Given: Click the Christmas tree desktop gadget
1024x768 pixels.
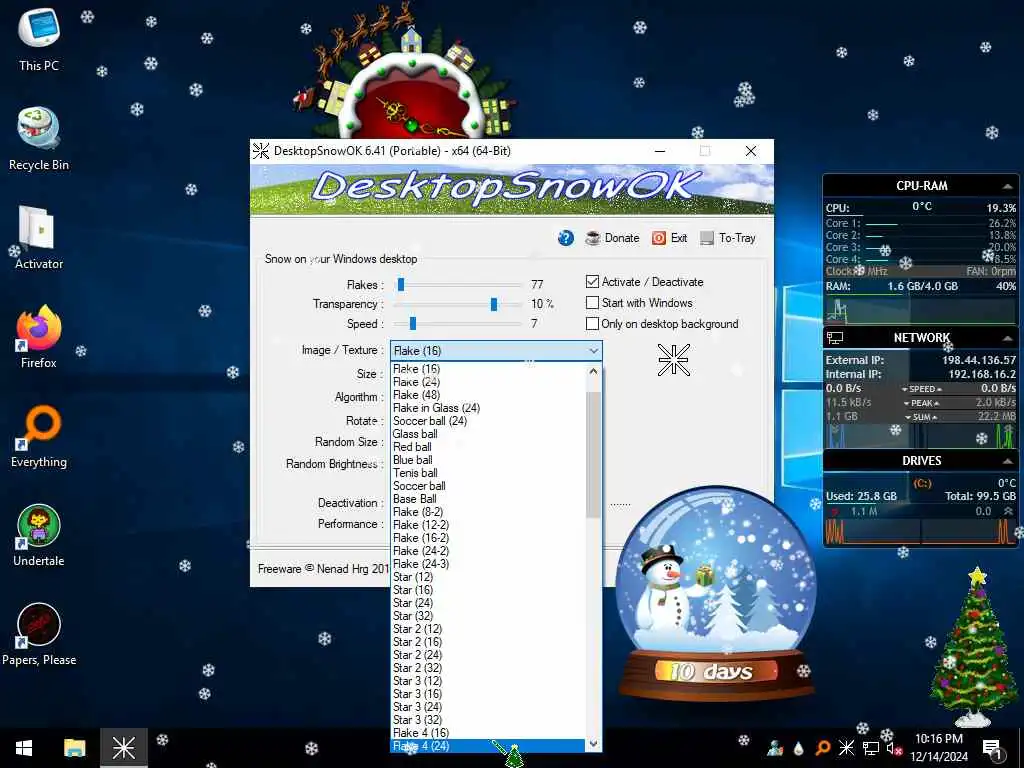Looking at the screenshot, I should point(973,647).
